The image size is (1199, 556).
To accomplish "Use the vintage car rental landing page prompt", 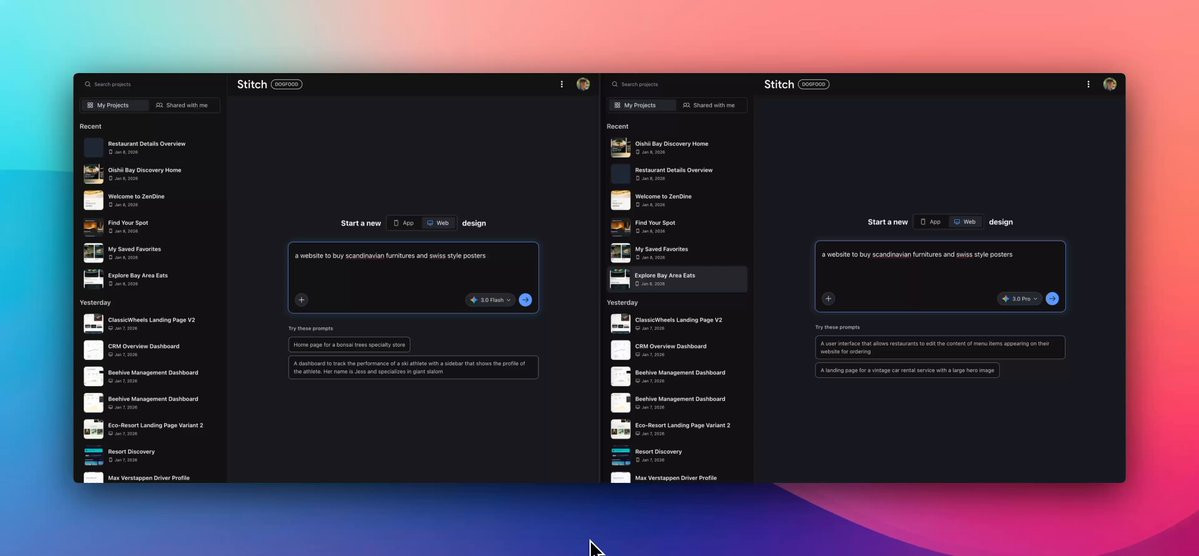I will (907, 370).
